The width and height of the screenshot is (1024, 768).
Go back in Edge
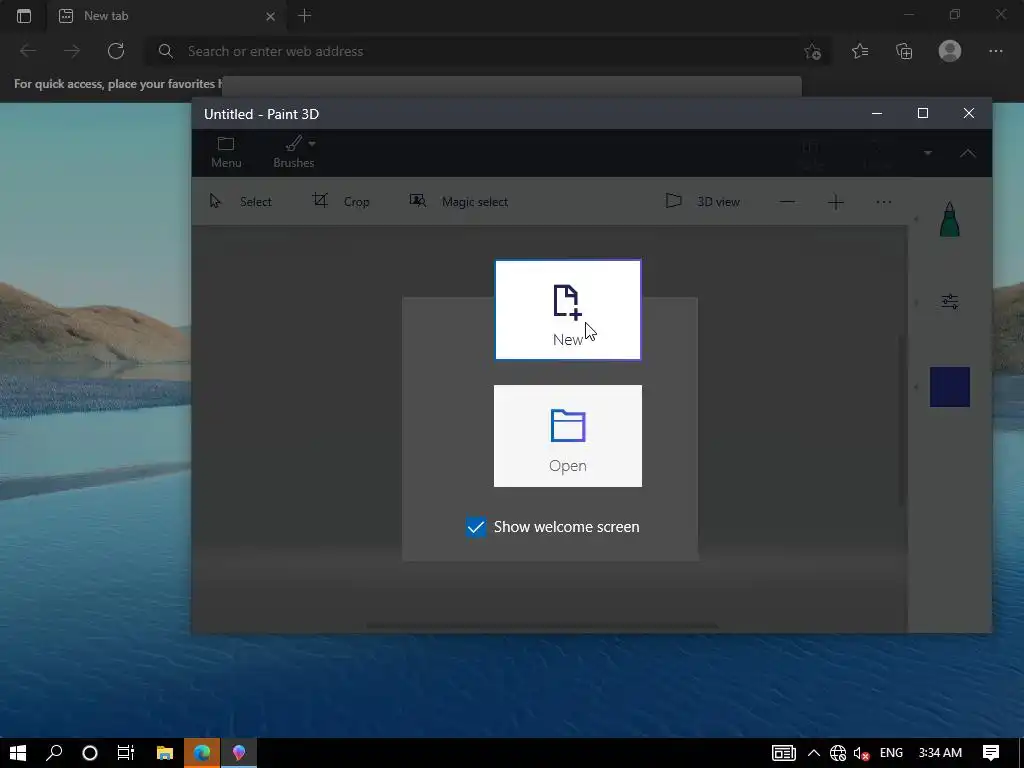click(28, 51)
